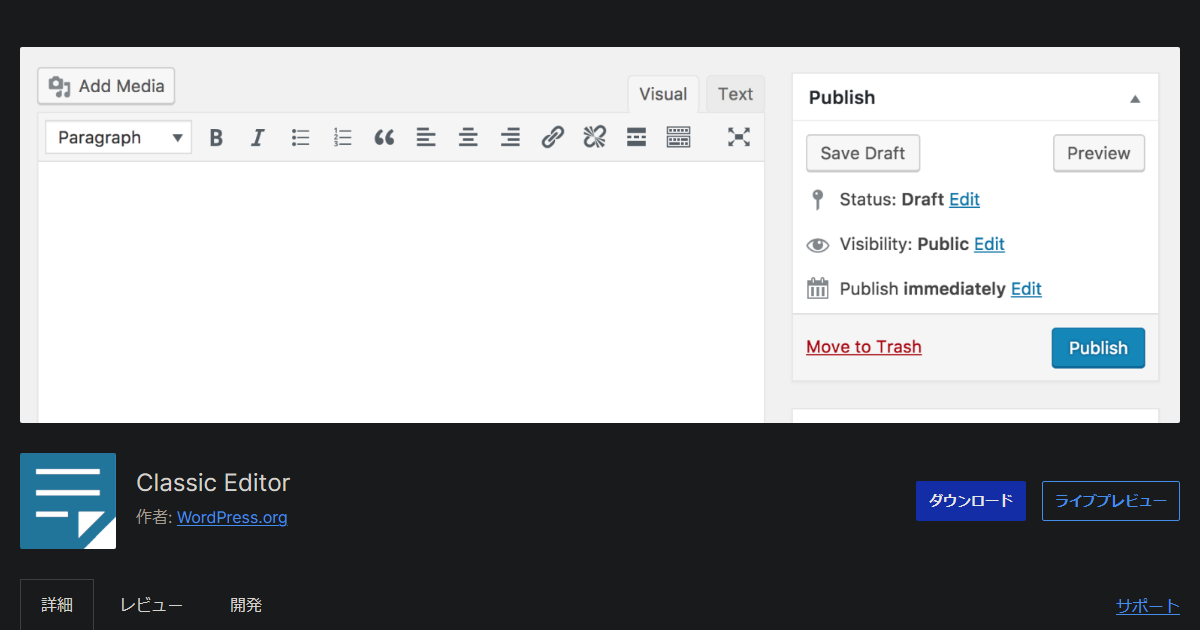
Task: Align text right
Action: pyautogui.click(x=510, y=138)
